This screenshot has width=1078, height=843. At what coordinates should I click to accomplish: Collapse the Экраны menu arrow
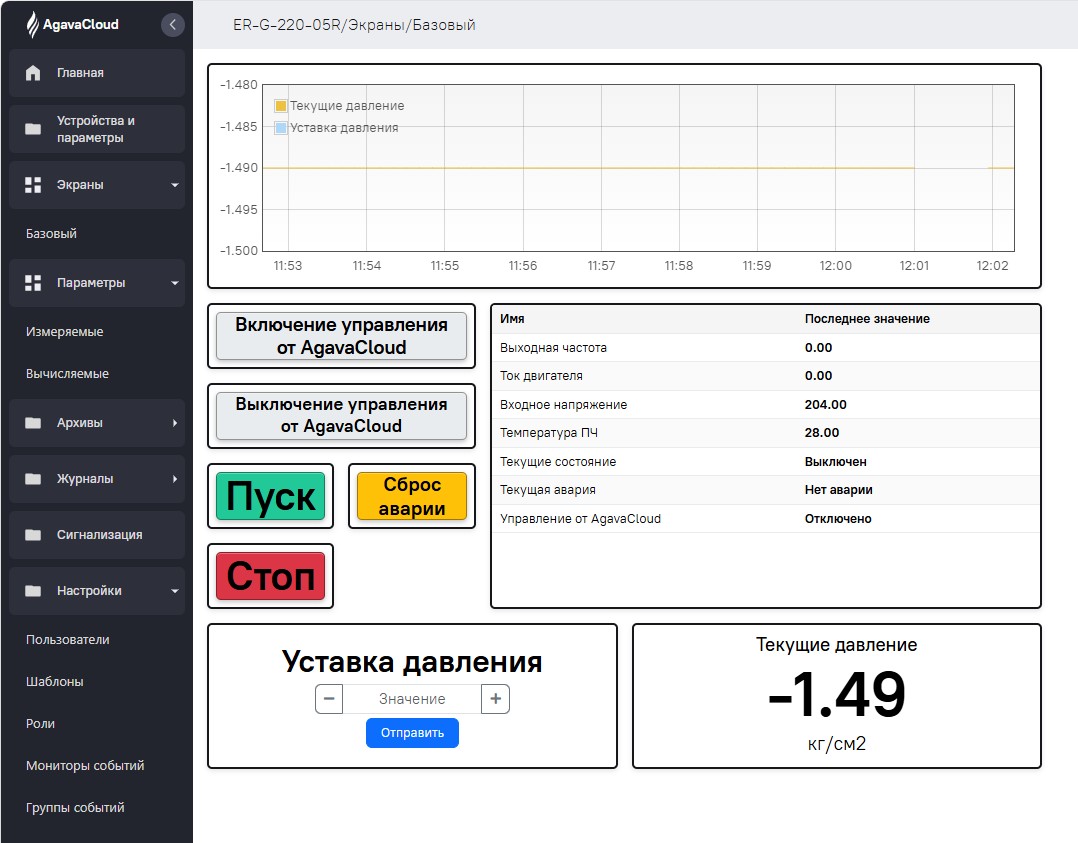[175, 185]
